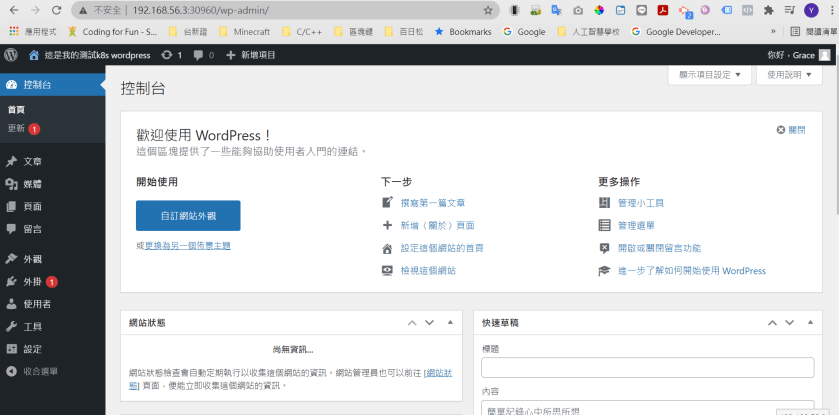Toggle the 快速草稿 panel collapse arrow
839x415 pixels.
click(811, 323)
